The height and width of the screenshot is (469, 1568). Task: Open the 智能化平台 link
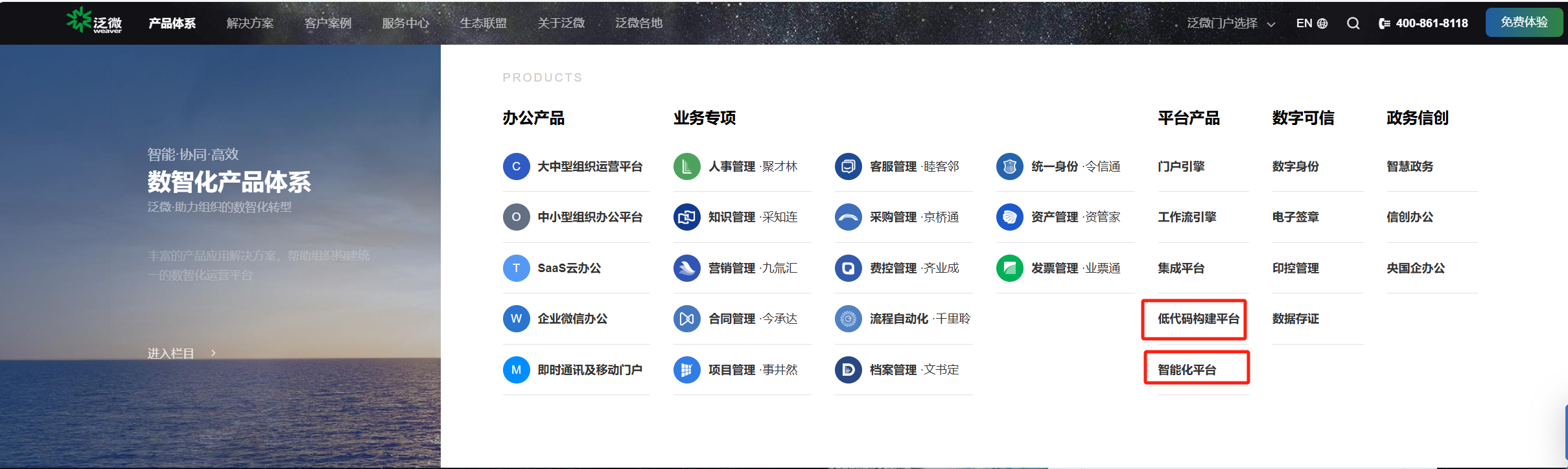point(1187,370)
